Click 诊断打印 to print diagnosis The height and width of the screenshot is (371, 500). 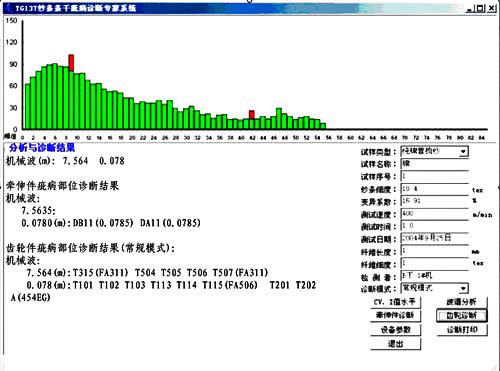tap(462, 330)
